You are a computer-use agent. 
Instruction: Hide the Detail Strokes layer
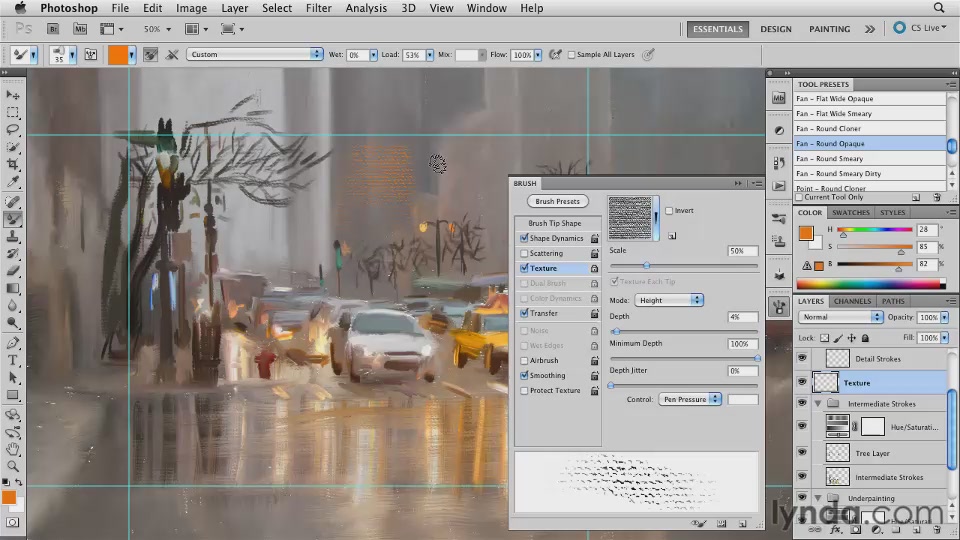[x=802, y=358]
